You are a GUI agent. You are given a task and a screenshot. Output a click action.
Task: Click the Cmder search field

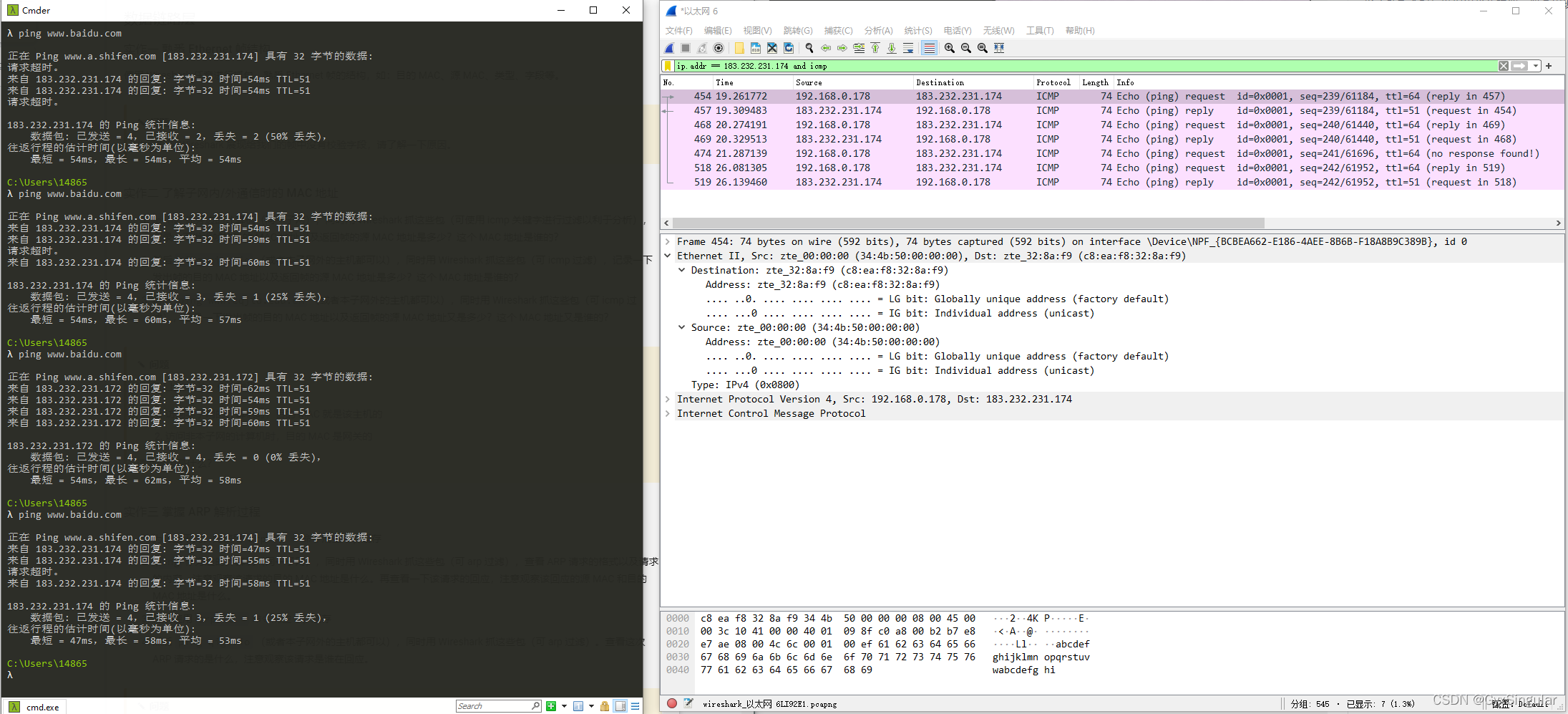tap(497, 706)
